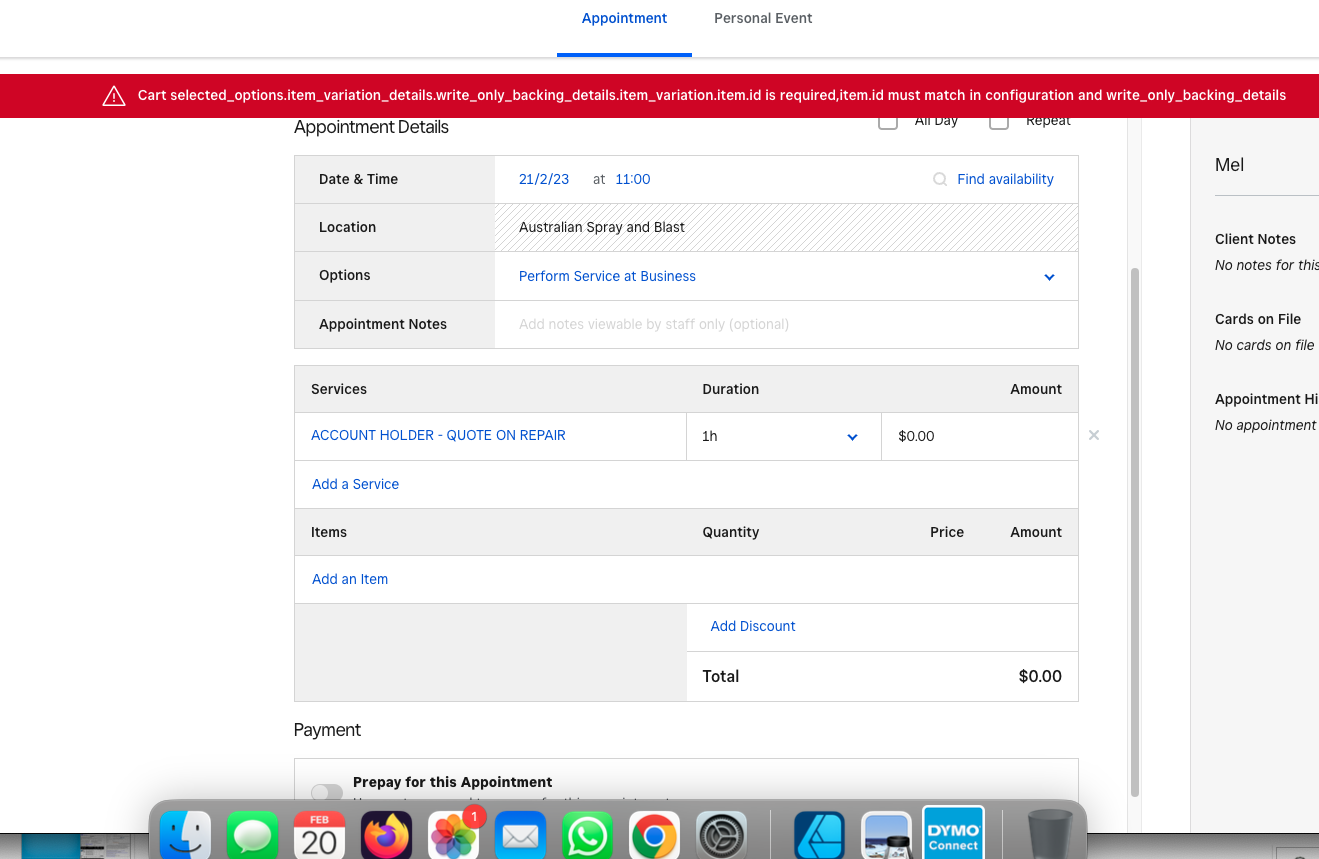
Task: Open the 11:00 appointment time picker
Action: (x=632, y=179)
